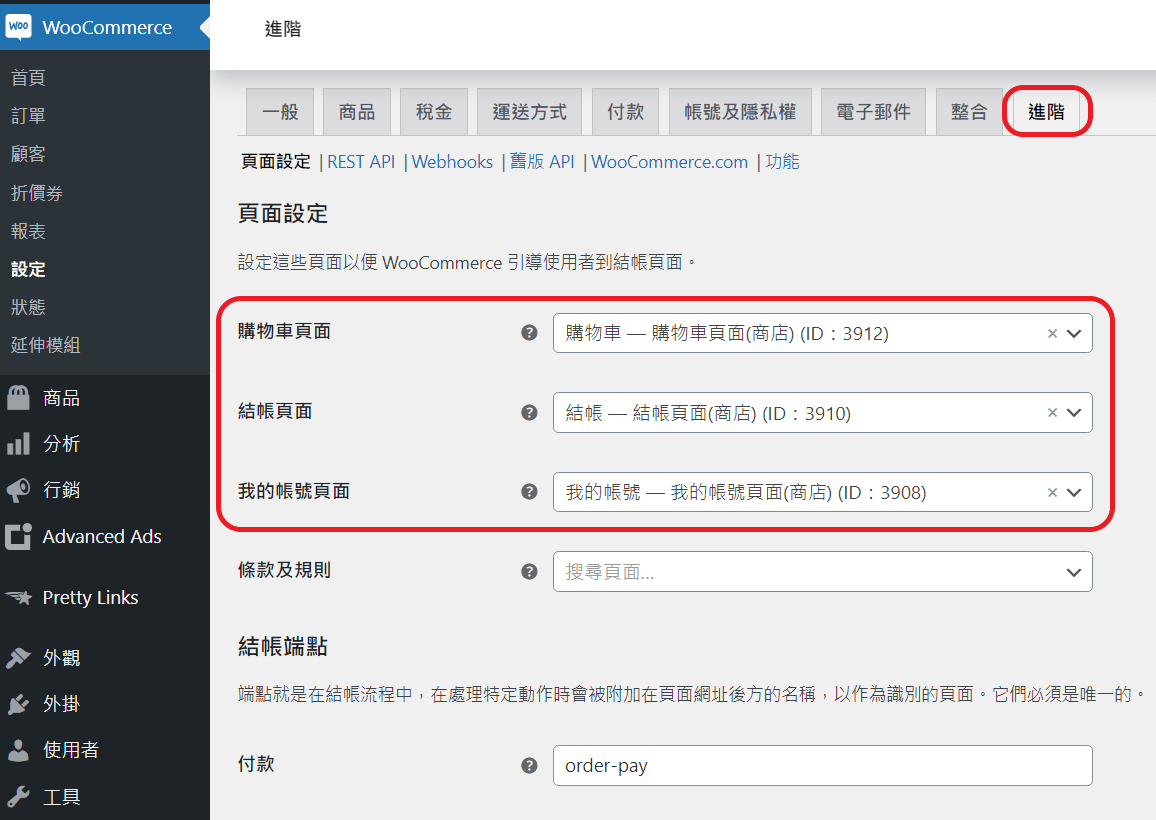Clear the 結帳頁面 selection with X

point(1052,413)
